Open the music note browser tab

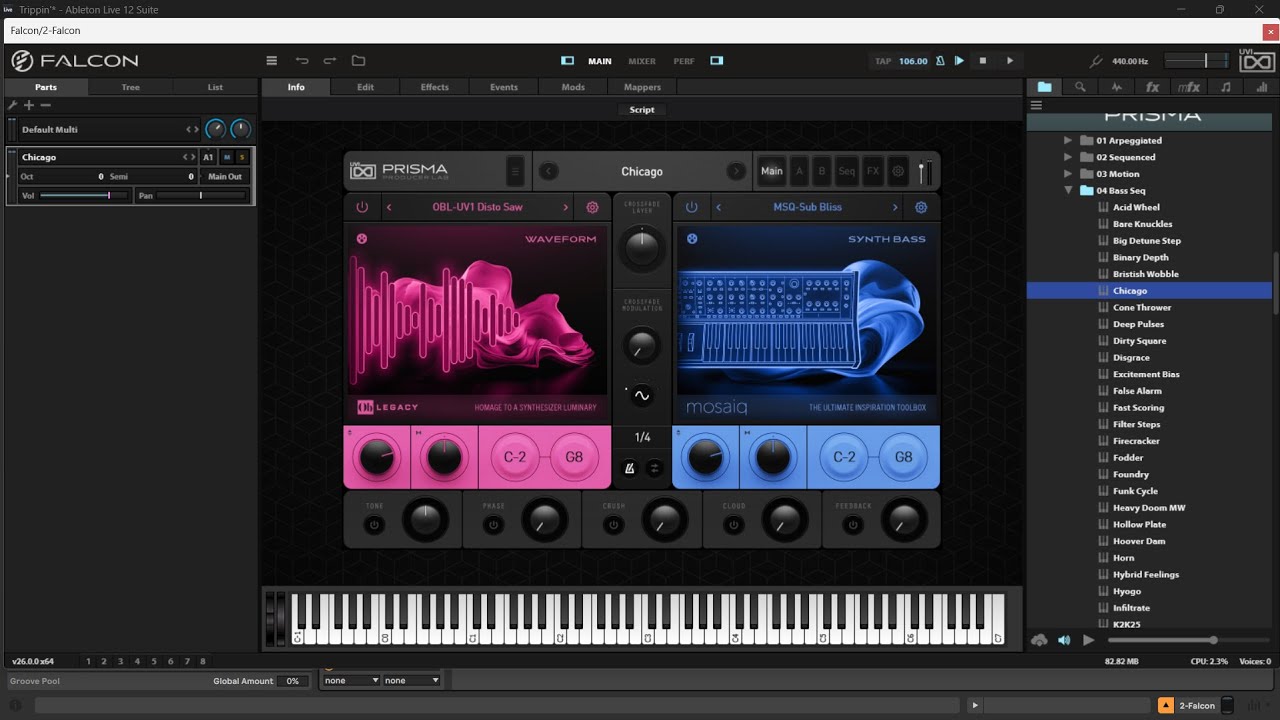(1225, 87)
